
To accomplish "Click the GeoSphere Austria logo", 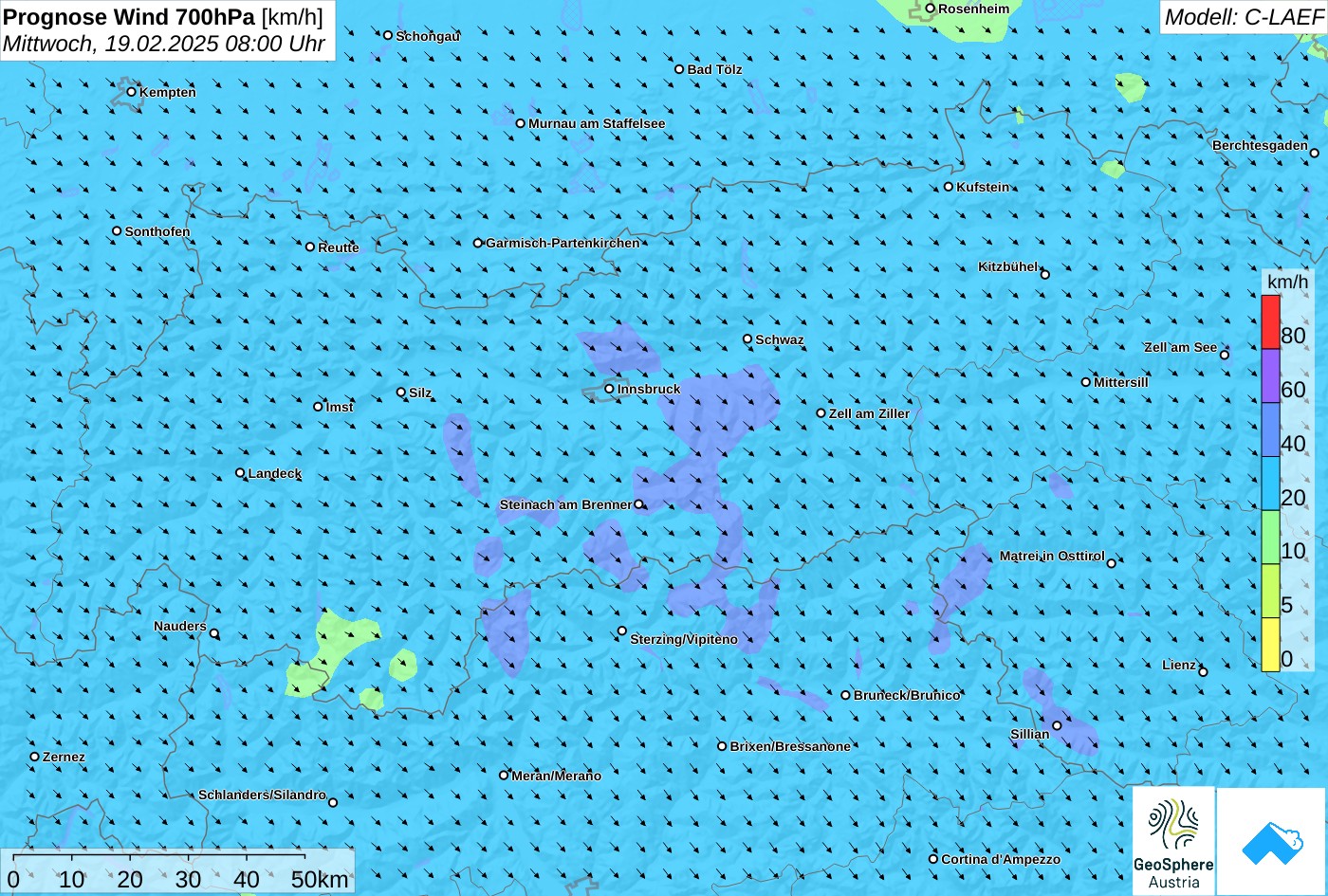I will click(1173, 841).
